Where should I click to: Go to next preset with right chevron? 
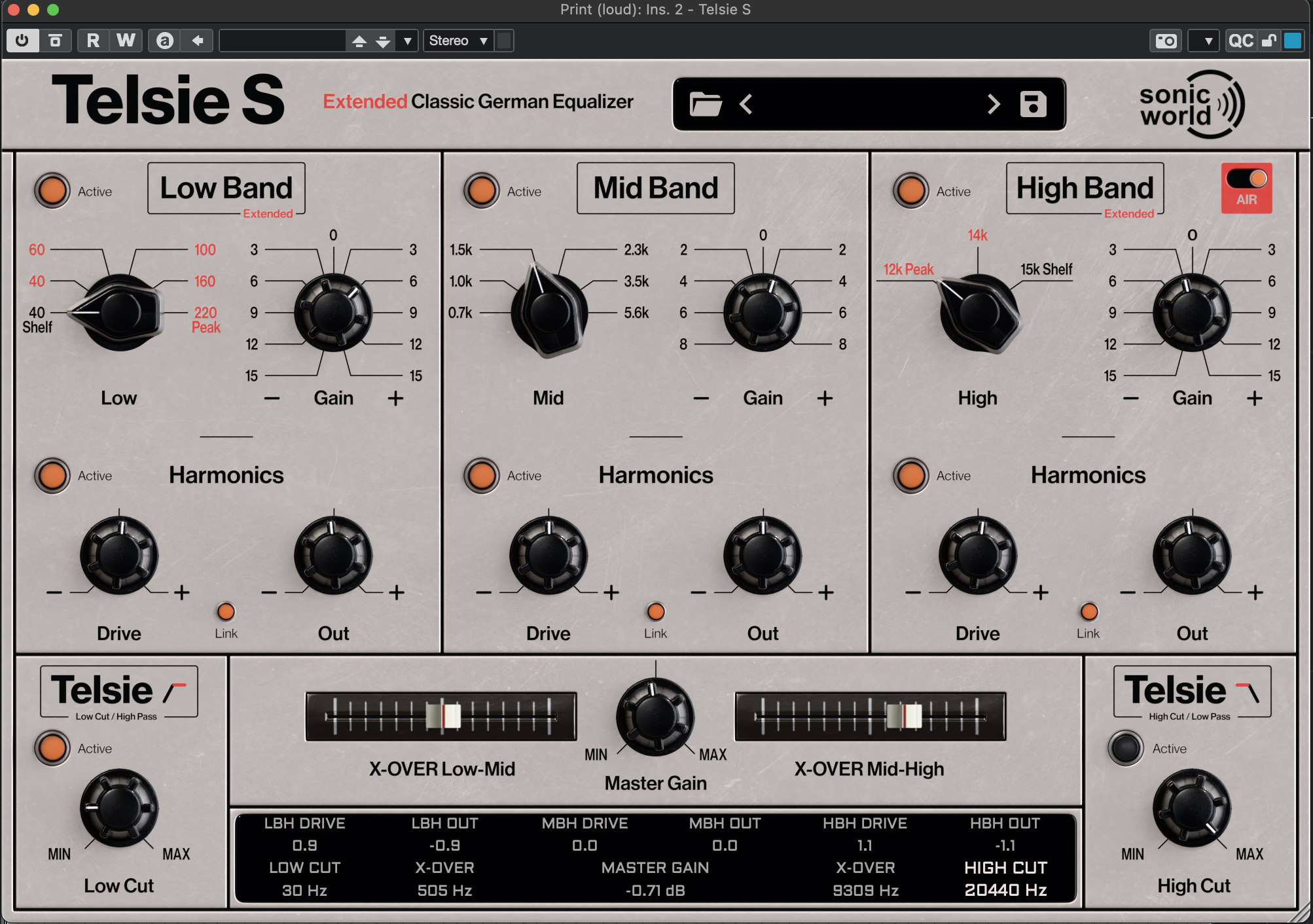click(994, 104)
